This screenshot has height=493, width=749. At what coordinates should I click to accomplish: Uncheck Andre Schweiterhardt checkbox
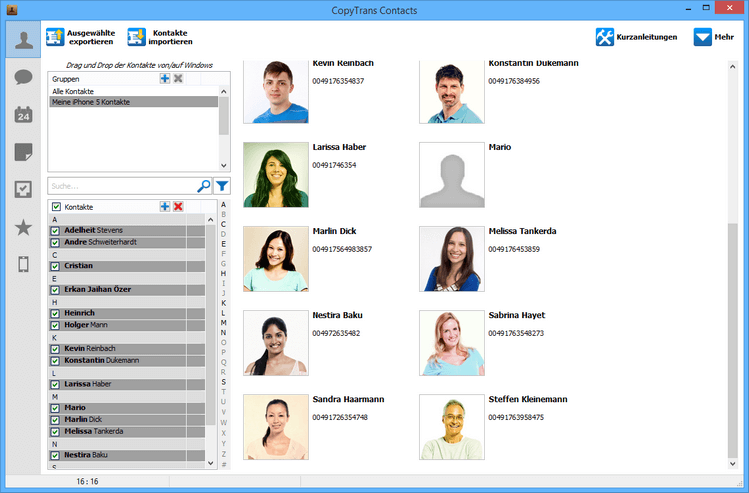55,243
